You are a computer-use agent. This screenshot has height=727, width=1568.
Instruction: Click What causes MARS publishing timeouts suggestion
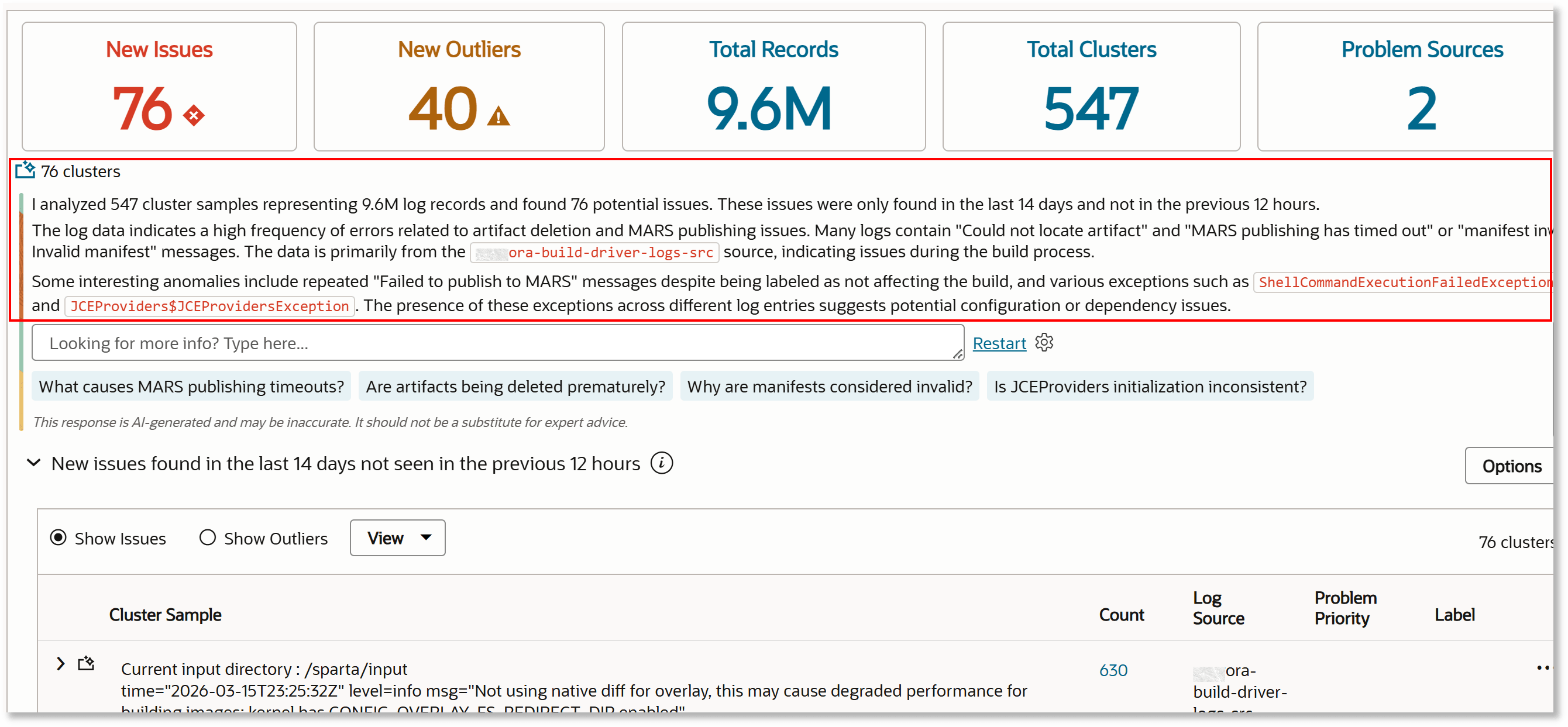tap(191, 387)
